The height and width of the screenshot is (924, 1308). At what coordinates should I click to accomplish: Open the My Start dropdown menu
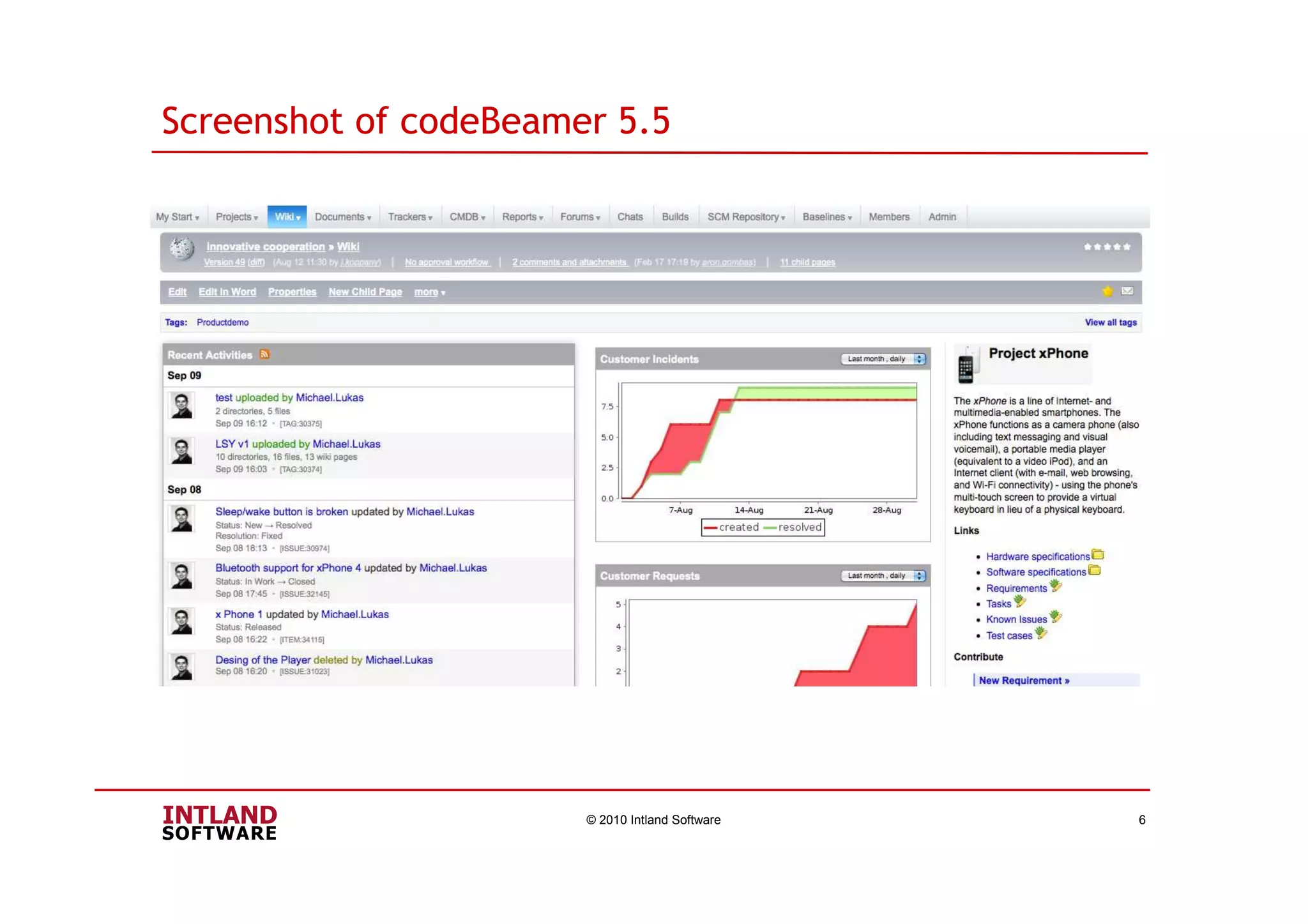178,217
